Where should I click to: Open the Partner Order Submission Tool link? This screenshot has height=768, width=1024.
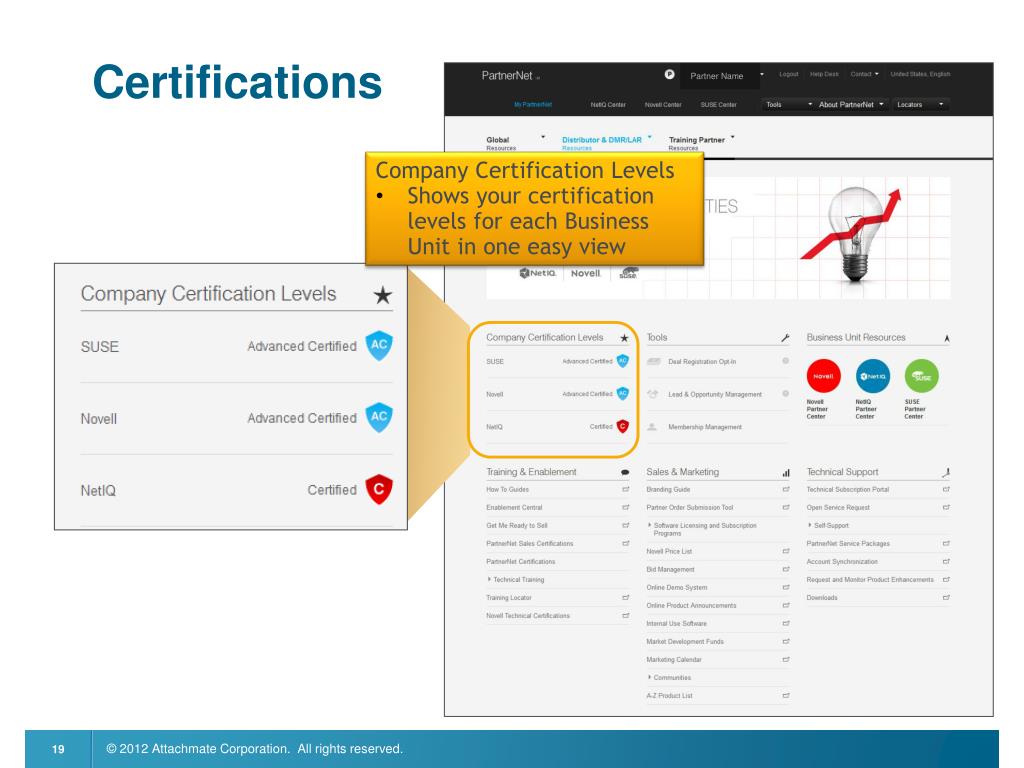[690, 507]
